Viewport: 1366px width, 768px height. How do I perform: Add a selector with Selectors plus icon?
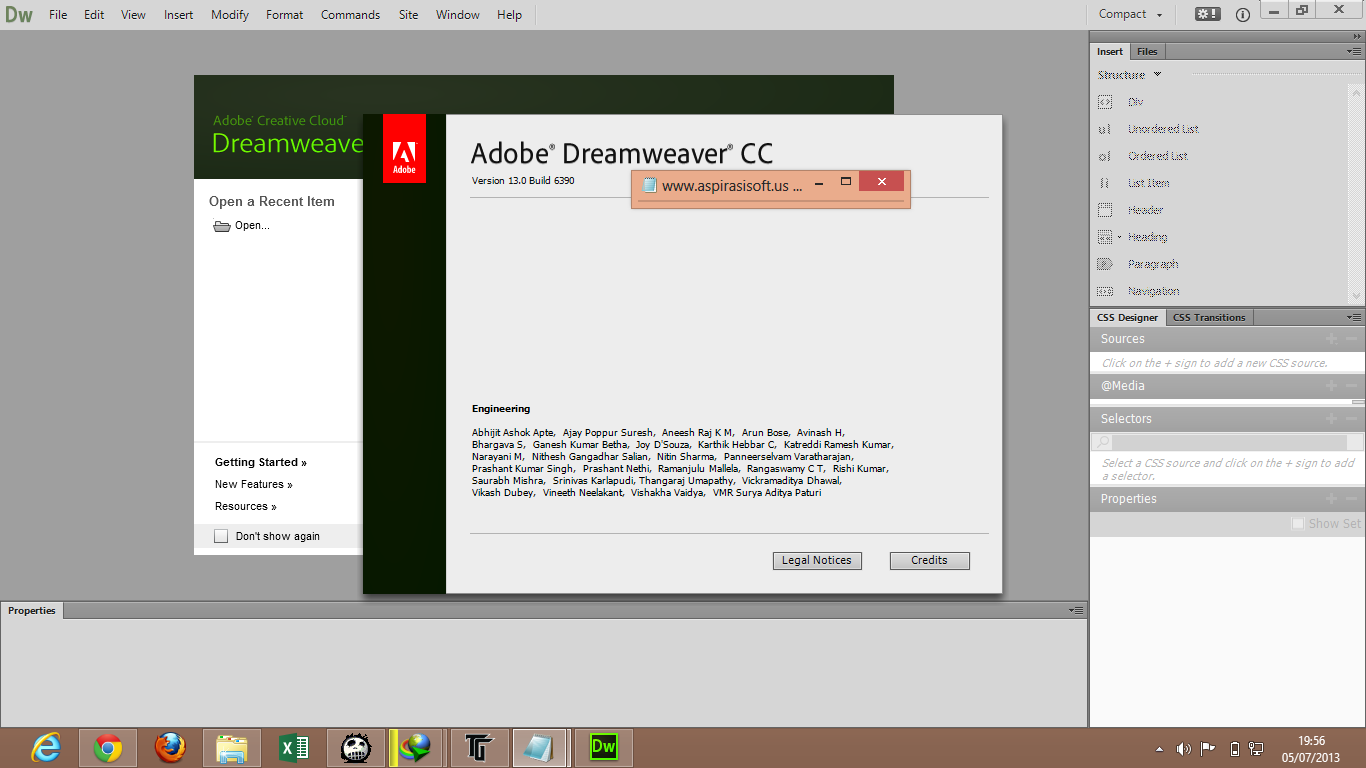1331,419
